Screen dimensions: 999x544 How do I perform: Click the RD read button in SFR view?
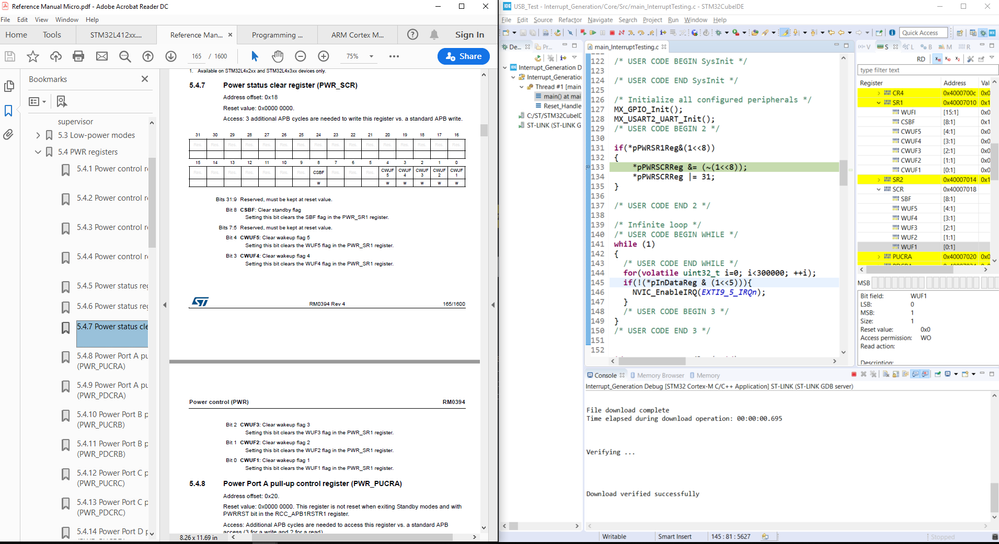[x=921, y=59]
